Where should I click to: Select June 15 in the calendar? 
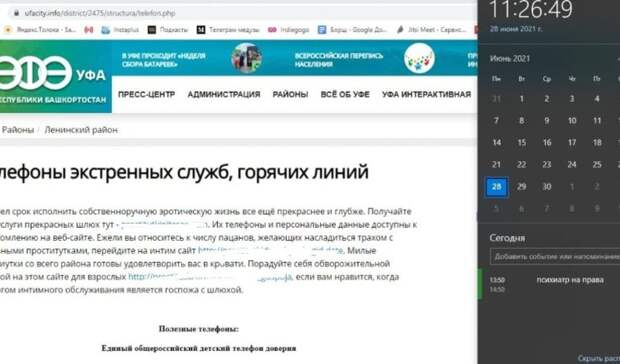pos(522,143)
